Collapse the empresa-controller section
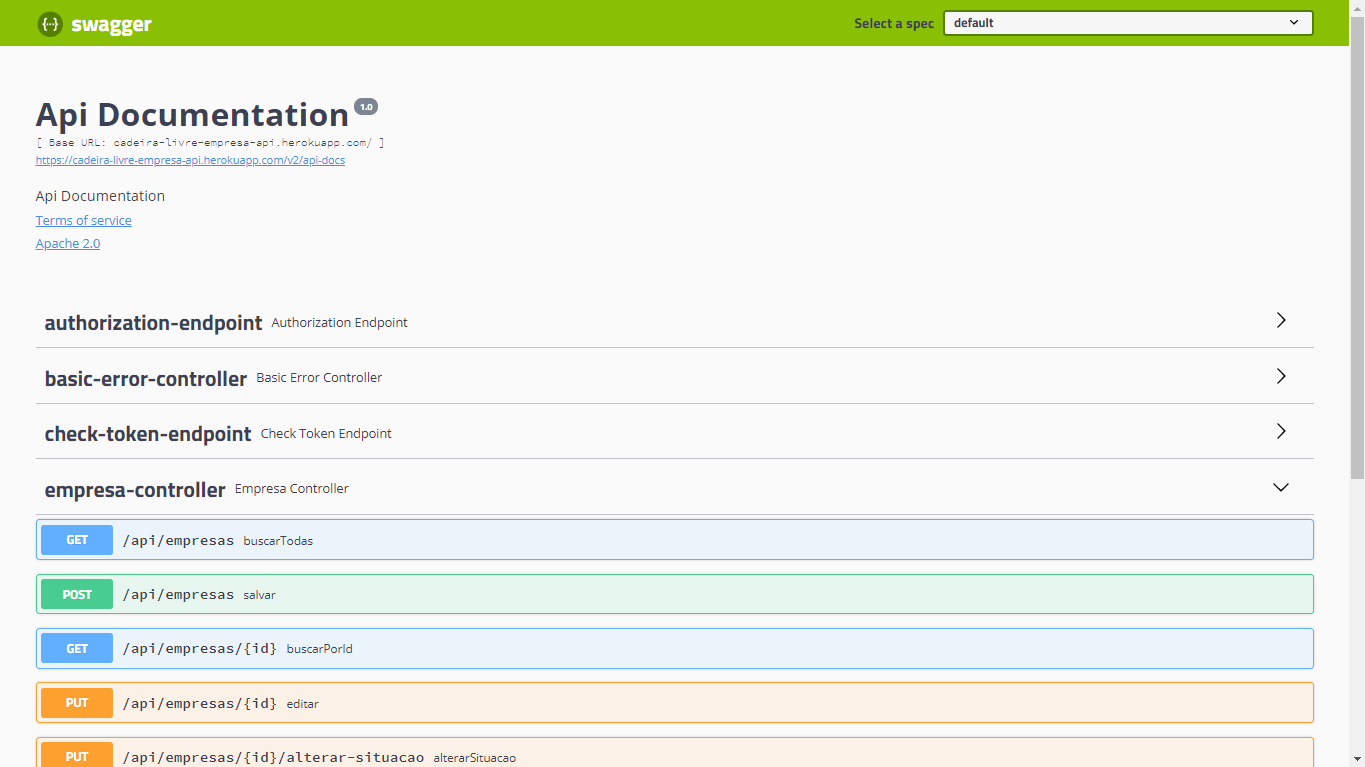Viewport: 1365px width, 767px height. coord(675,488)
